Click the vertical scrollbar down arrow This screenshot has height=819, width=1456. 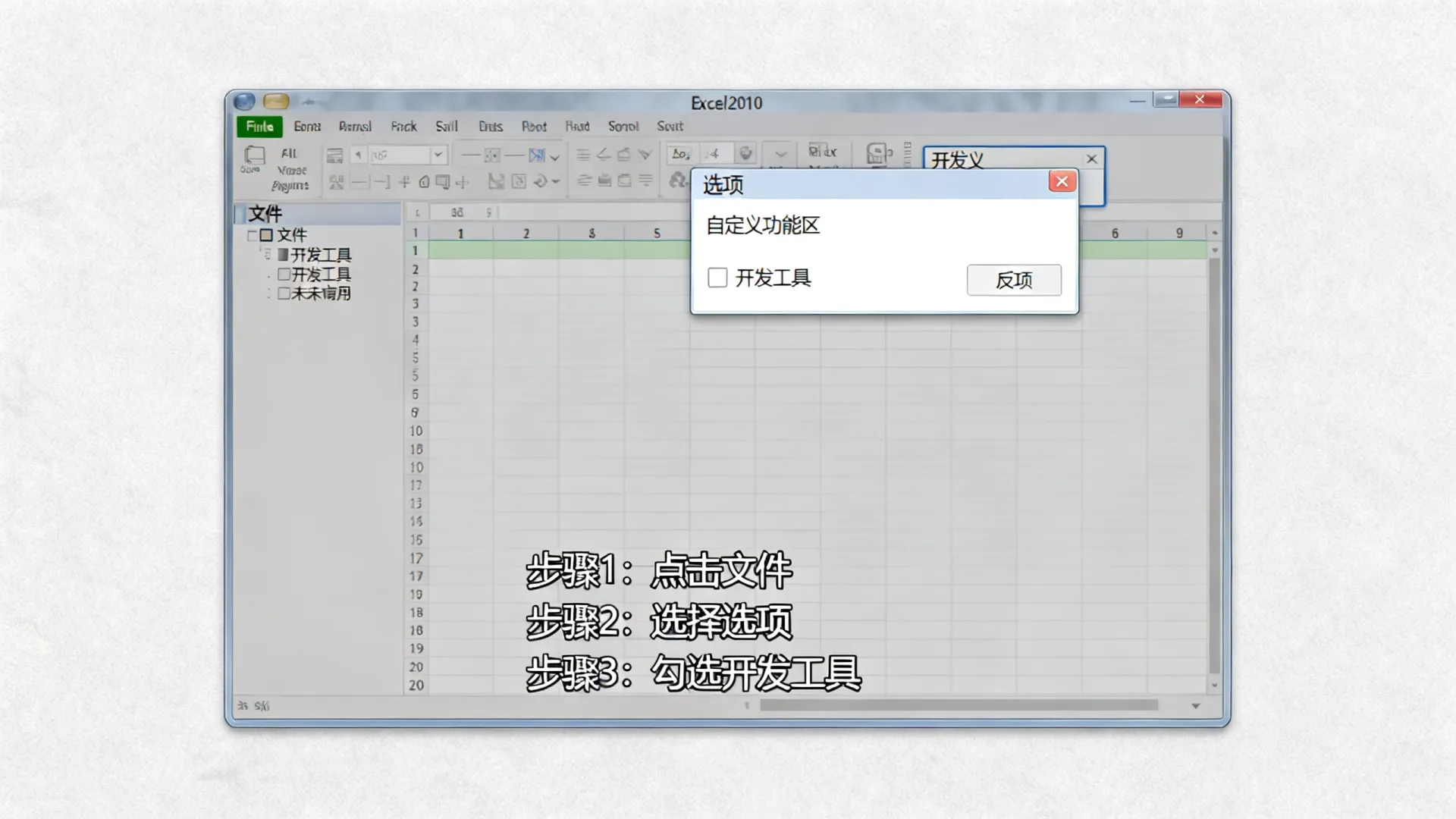click(x=1215, y=685)
